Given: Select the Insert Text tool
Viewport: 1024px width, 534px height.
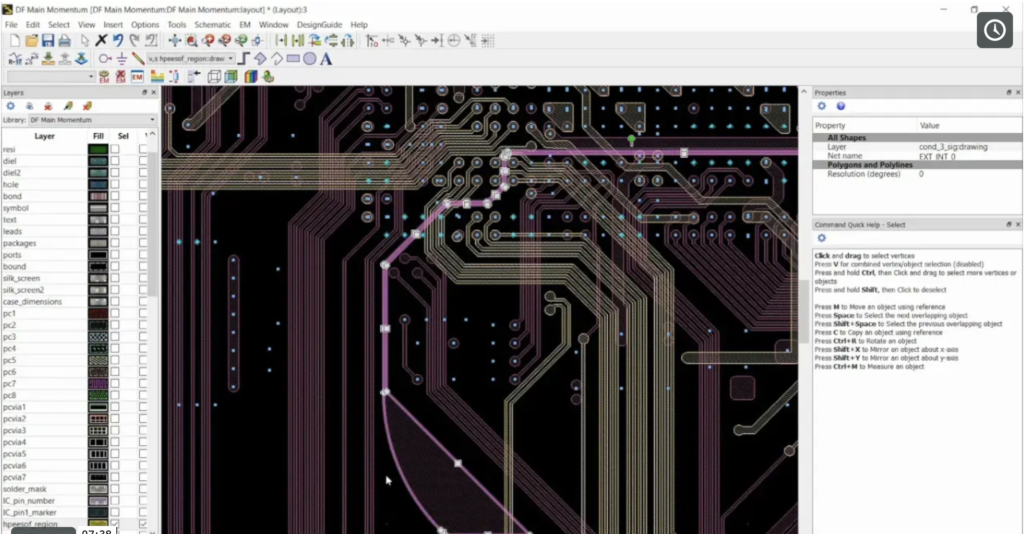Looking at the screenshot, I should (326, 59).
